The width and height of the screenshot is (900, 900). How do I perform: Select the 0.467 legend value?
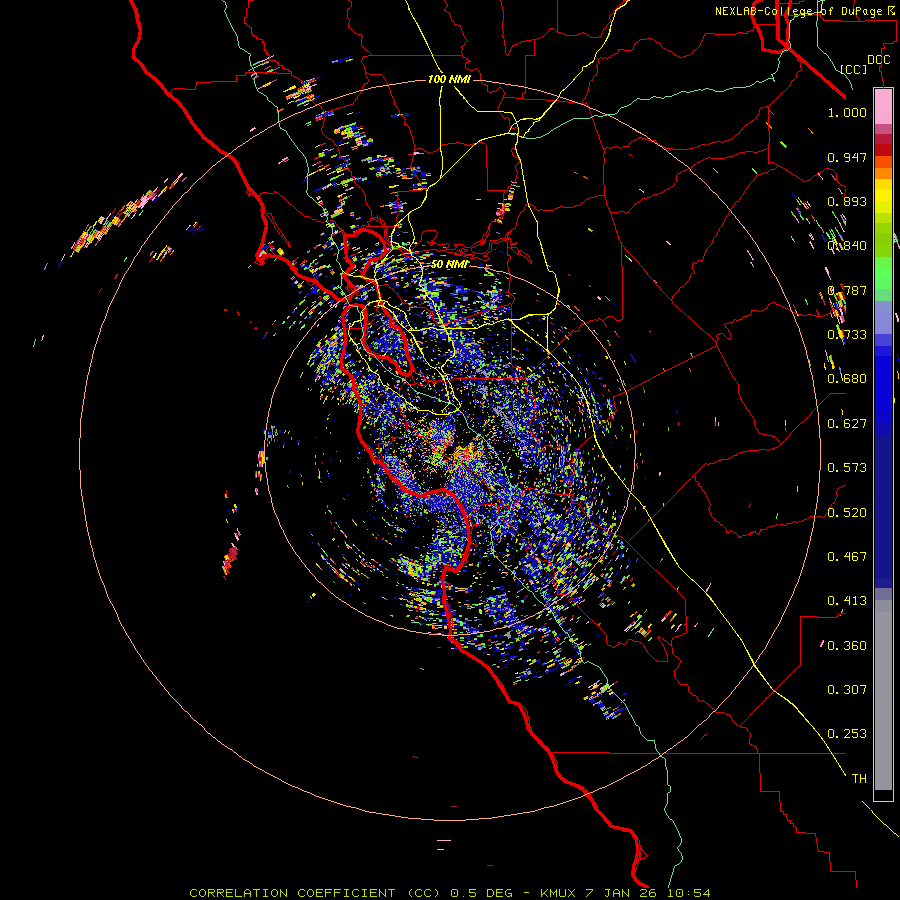(x=847, y=557)
